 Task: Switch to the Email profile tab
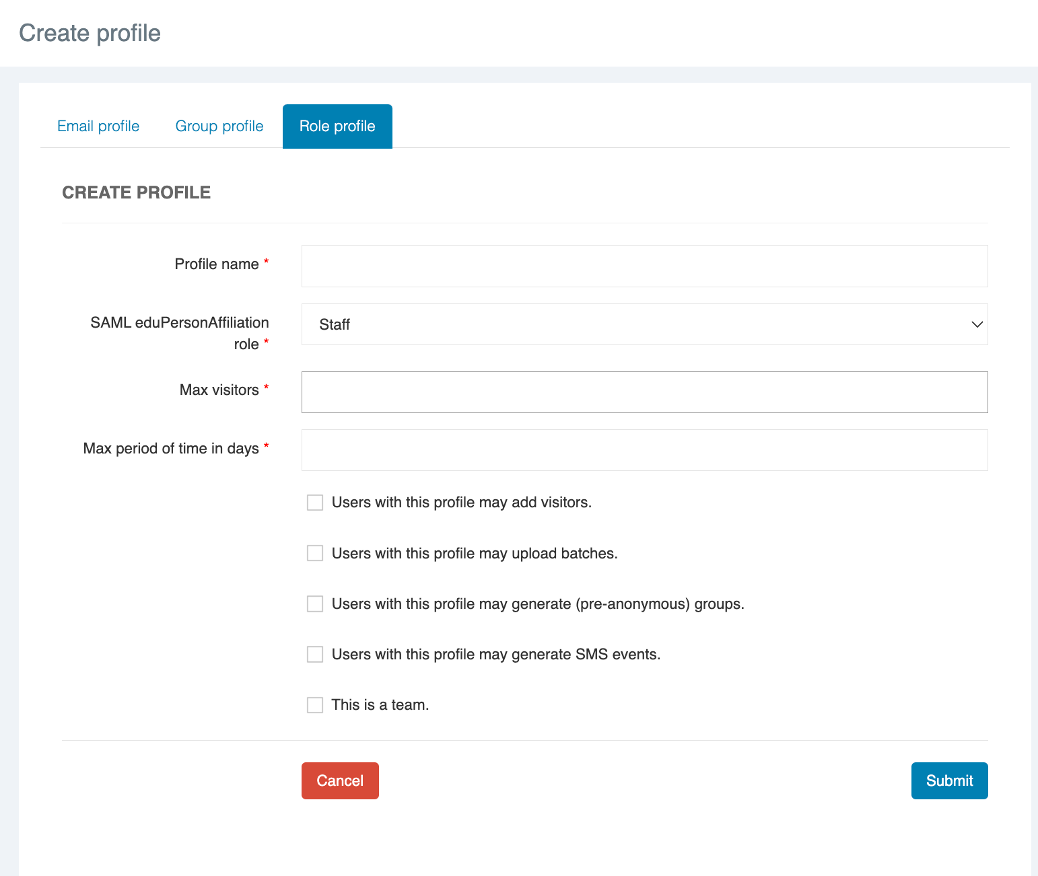(x=98, y=126)
